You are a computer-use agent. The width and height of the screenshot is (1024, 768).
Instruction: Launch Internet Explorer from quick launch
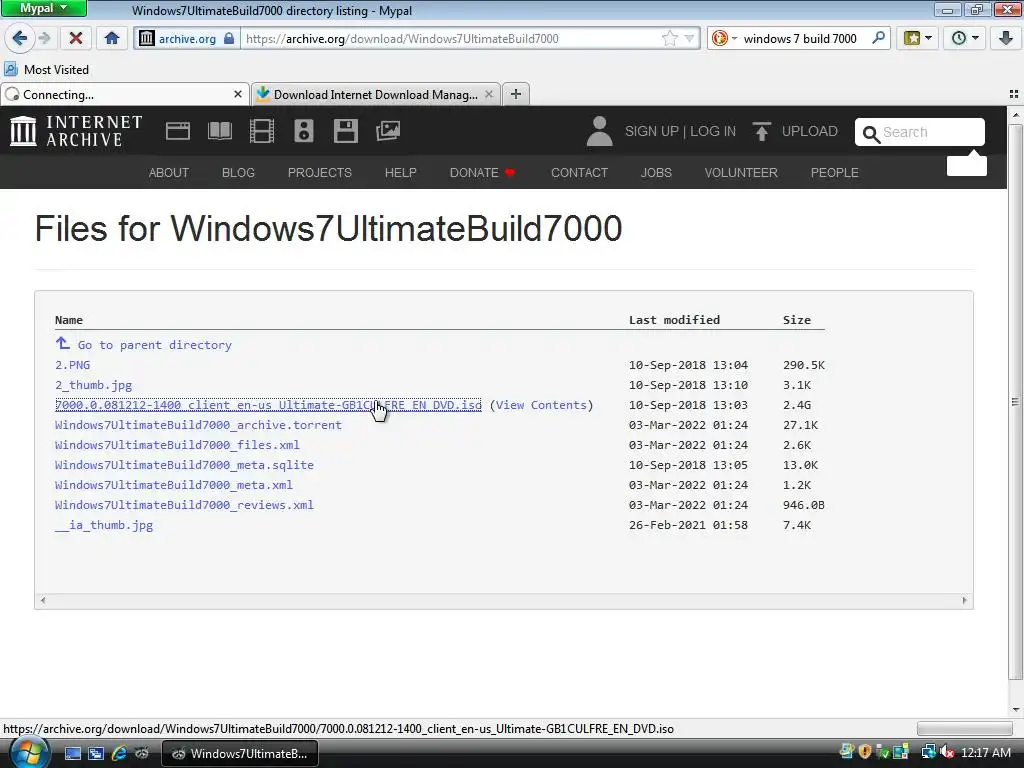119,754
